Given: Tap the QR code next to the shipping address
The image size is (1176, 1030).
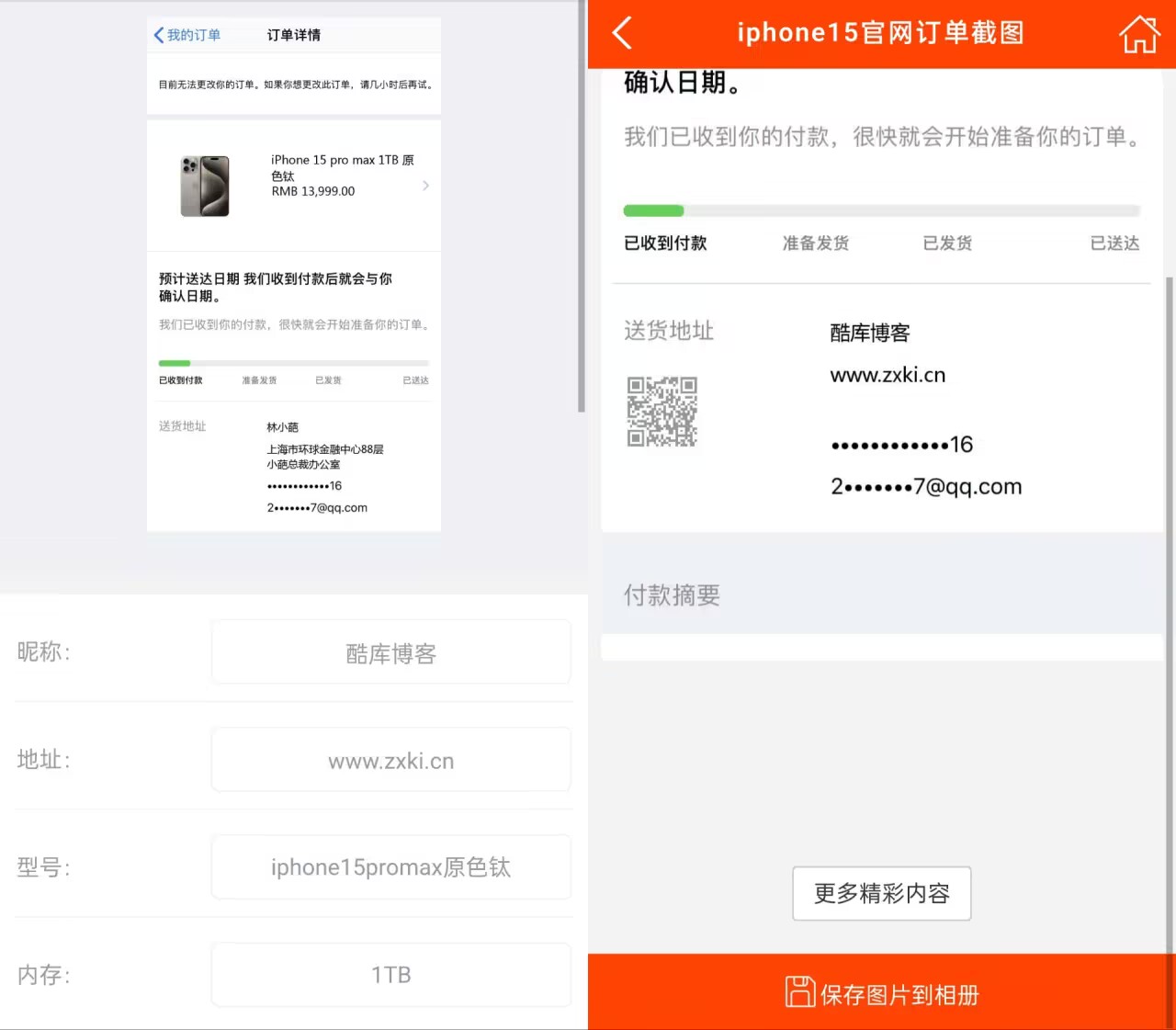Looking at the screenshot, I should (x=662, y=411).
